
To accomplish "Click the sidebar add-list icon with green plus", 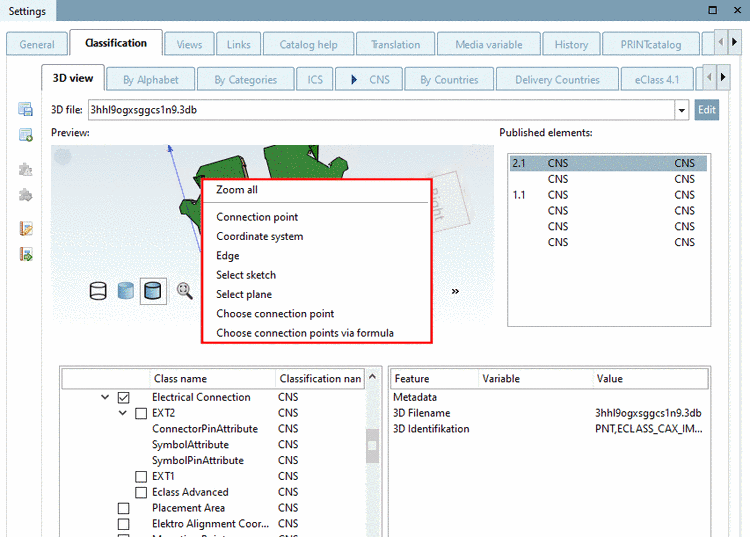I will coord(25,135).
